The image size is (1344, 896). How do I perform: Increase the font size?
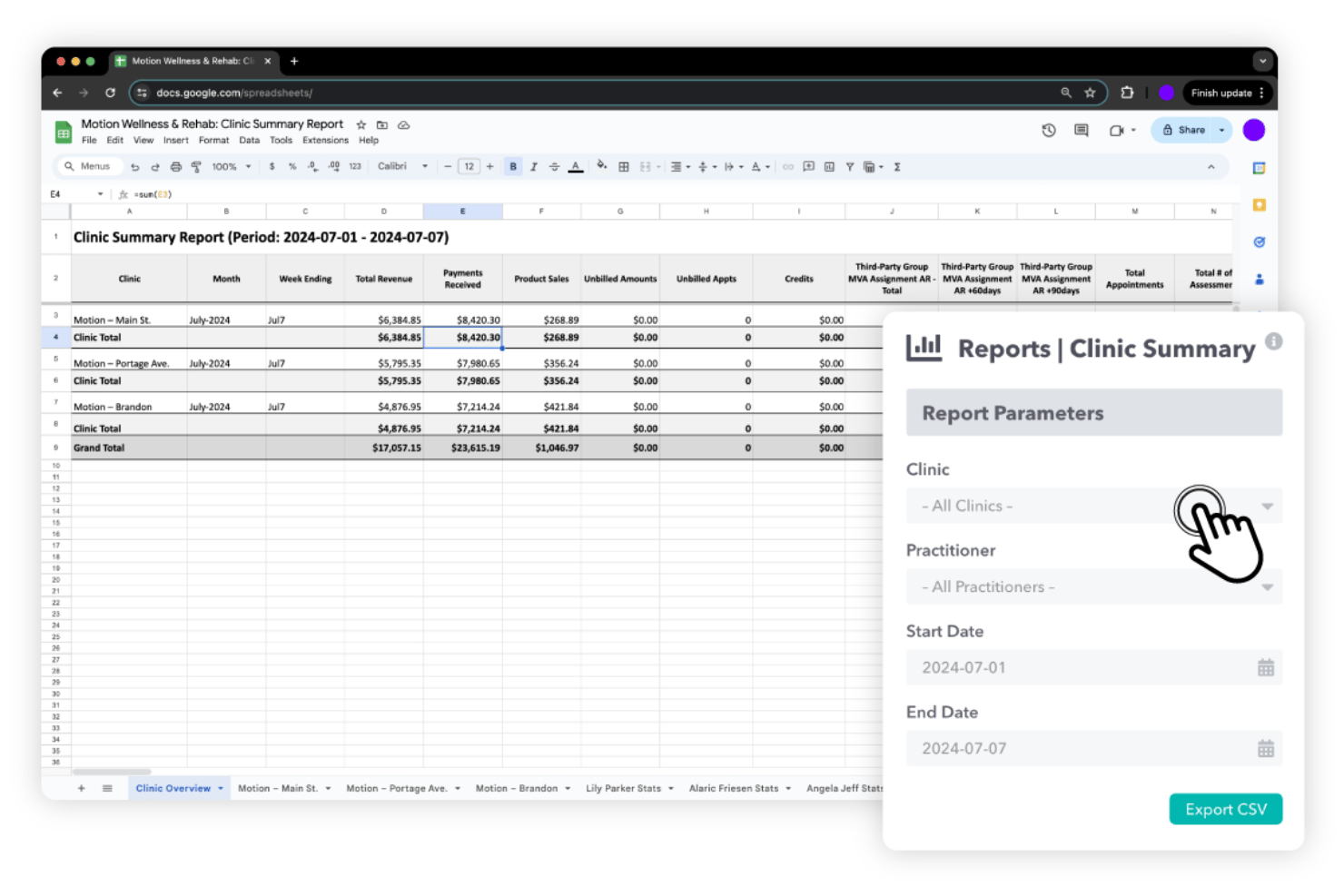(490, 167)
